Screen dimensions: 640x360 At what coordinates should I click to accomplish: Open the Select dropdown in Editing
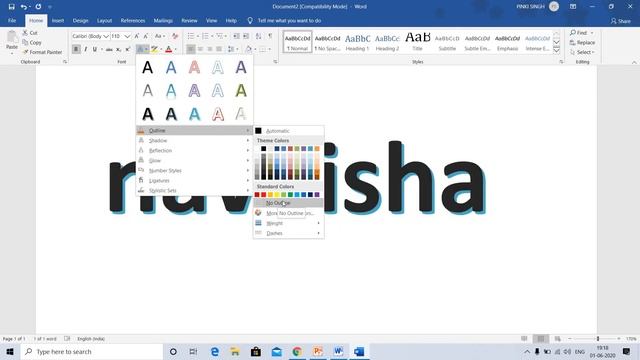[582, 52]
